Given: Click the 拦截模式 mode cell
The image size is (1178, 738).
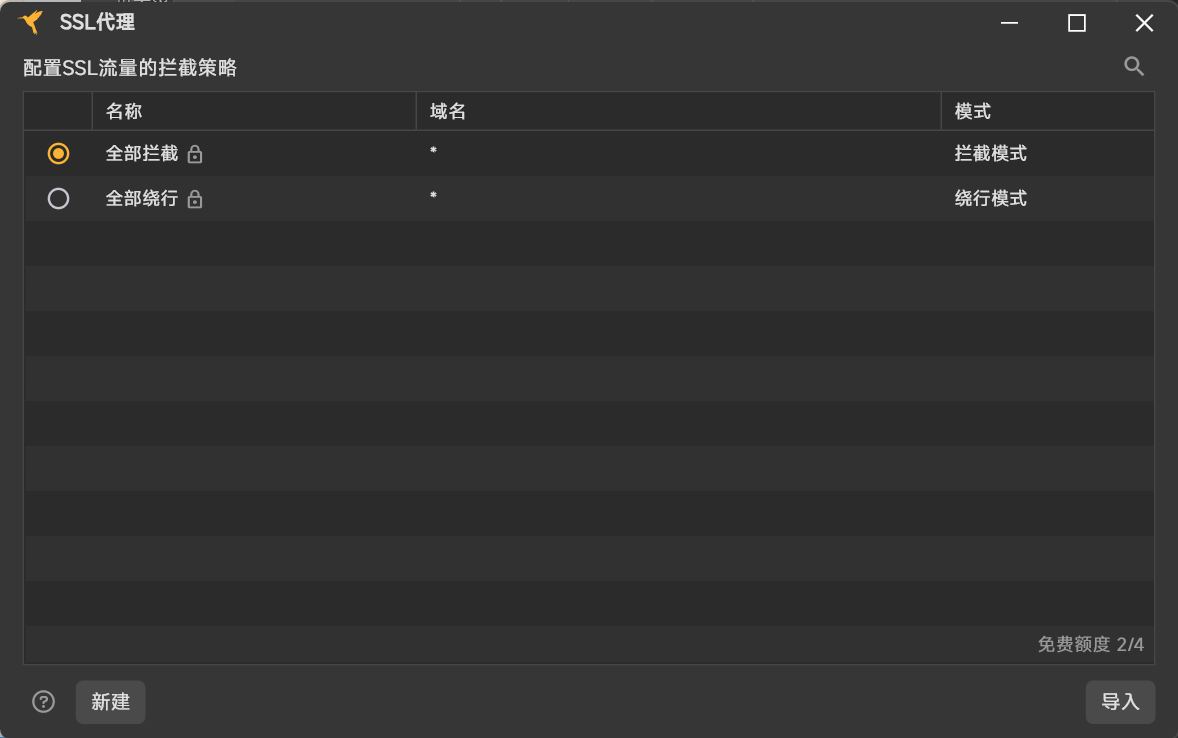Looking at the screenshot, I should click(x=991, y=154).
